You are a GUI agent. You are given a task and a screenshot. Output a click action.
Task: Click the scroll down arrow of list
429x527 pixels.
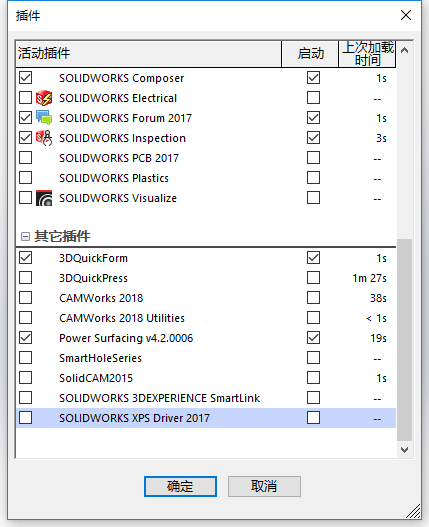[405, 450]
